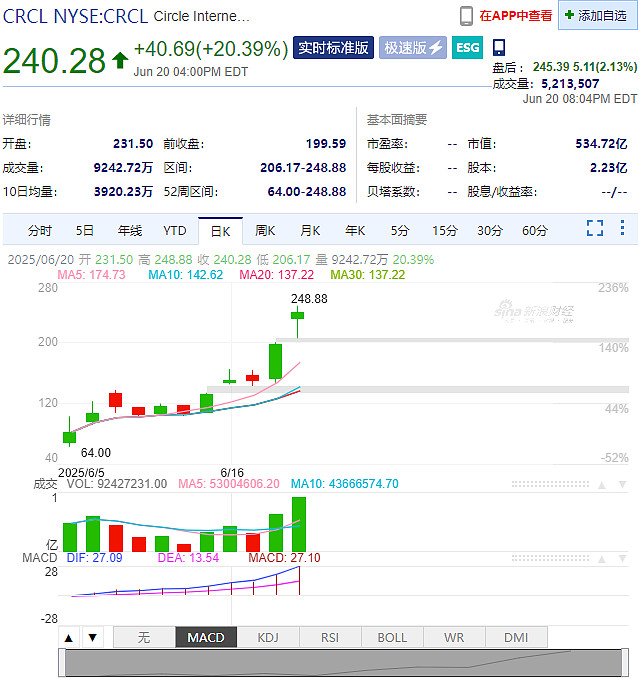The height and width of the screenshot is (678, 641).
Task: Switch to the 分时 chart tab
Action: click(x=40, y=230)
